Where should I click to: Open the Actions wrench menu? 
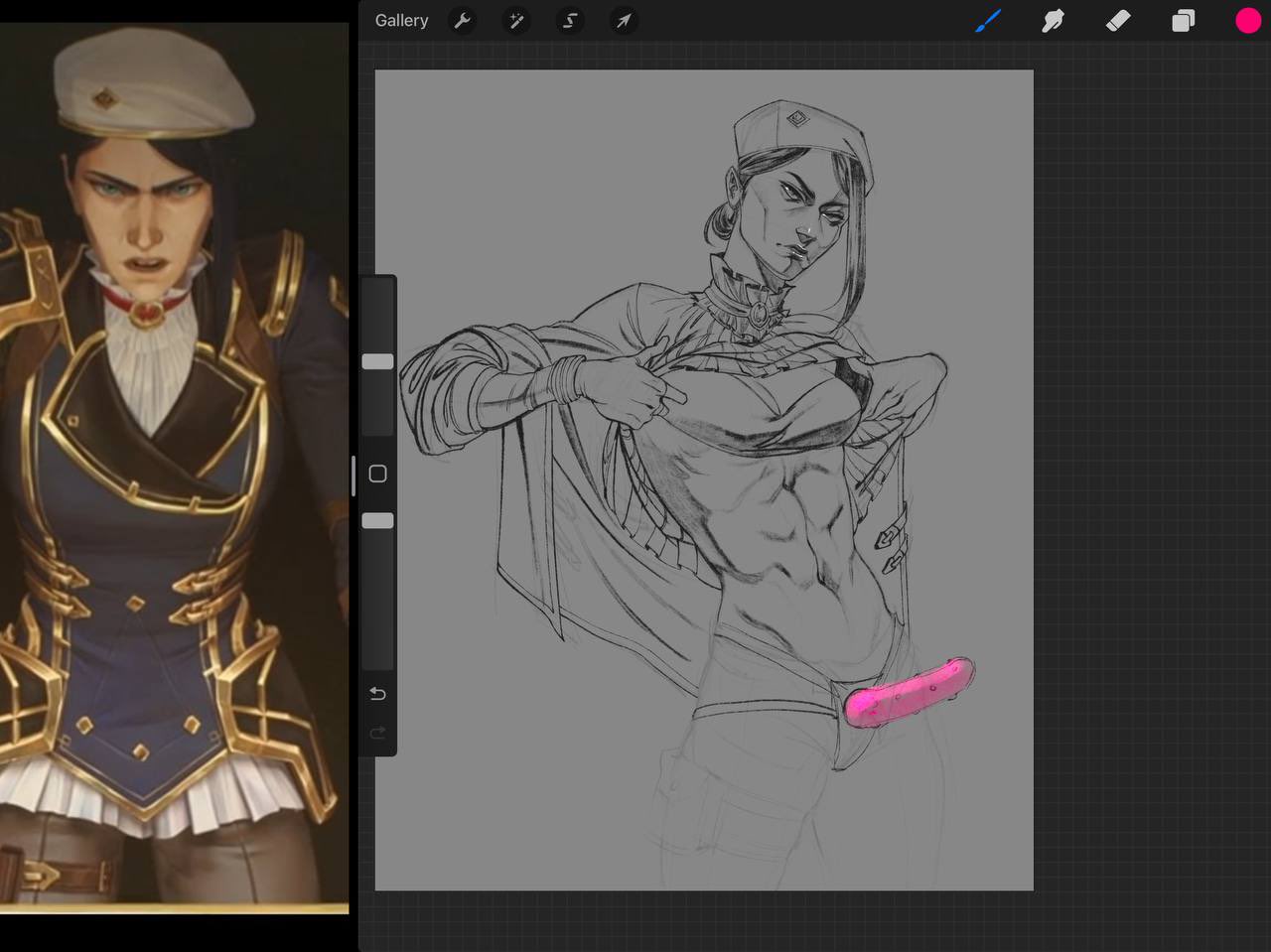(462, 21)
